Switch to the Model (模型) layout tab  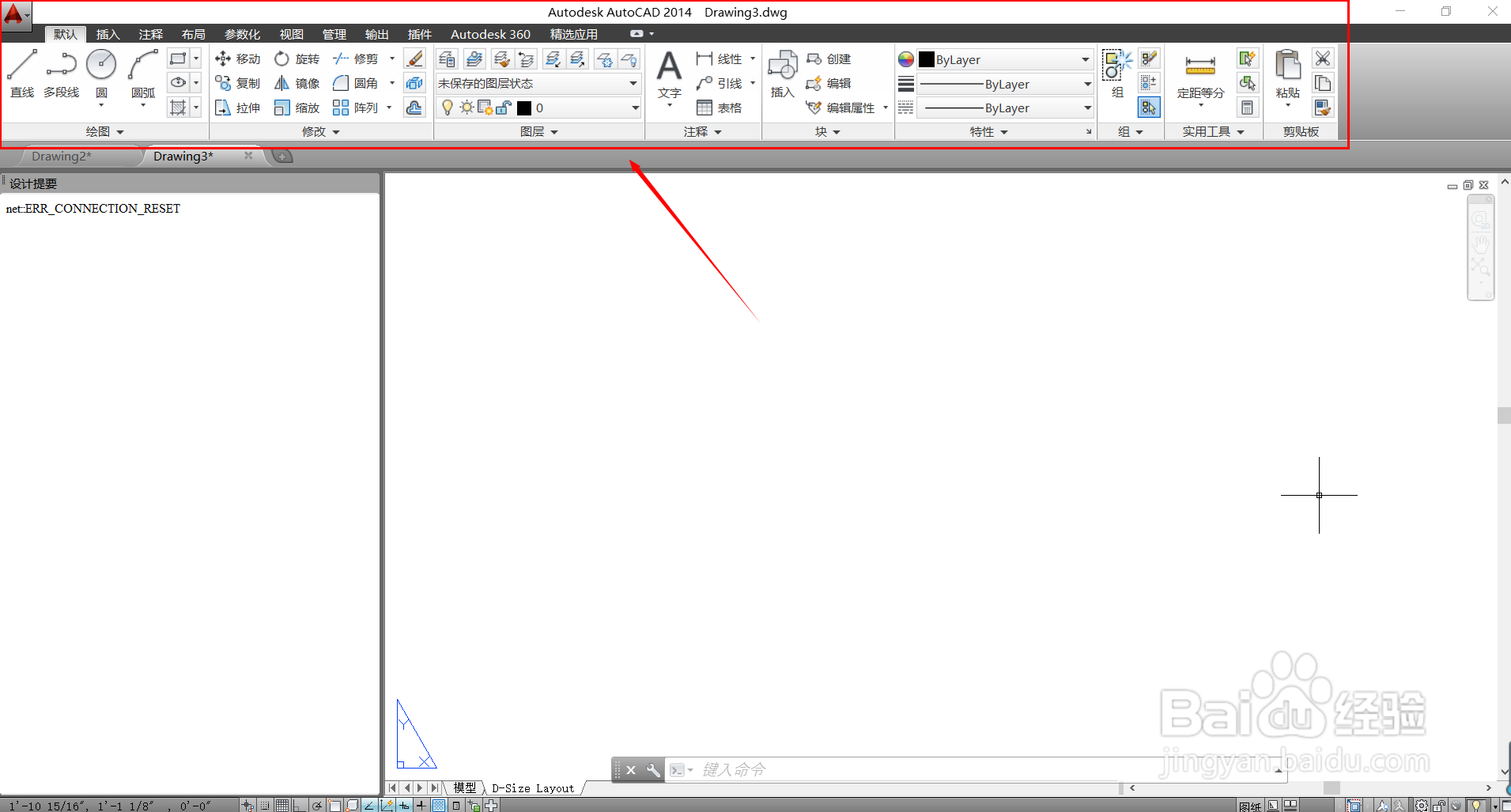(464, 787)
